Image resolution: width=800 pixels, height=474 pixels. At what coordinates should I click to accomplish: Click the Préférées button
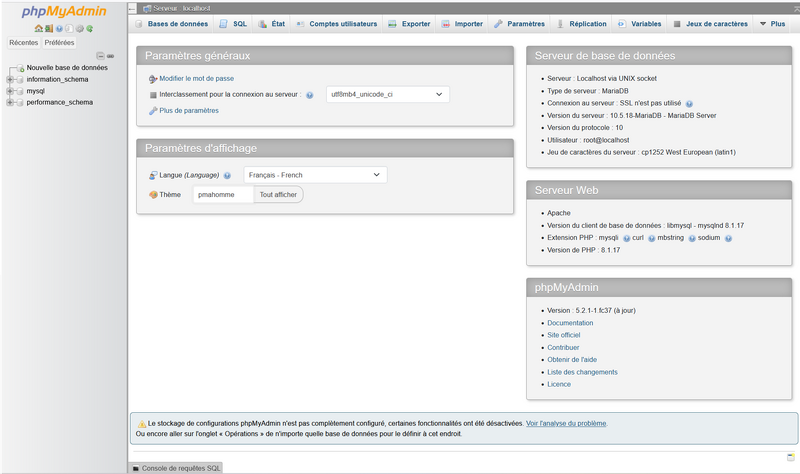point(59,43)
